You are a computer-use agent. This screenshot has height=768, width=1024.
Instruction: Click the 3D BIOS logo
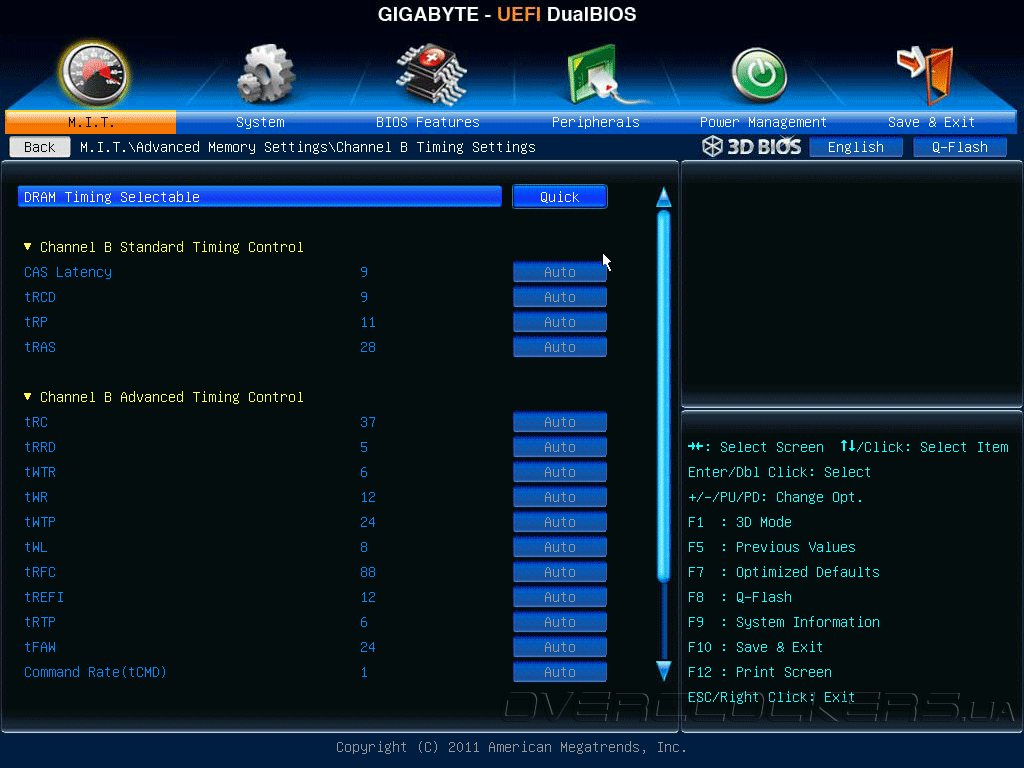click(752, 146)
